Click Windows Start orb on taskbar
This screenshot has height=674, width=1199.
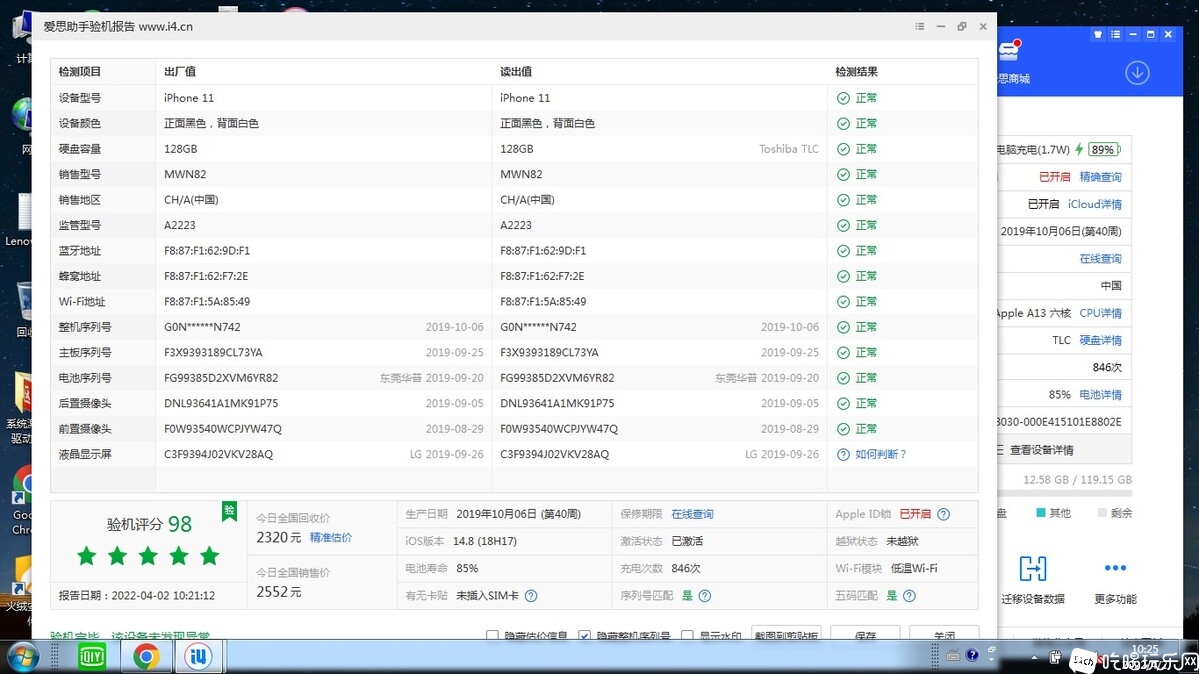(22, 656)
